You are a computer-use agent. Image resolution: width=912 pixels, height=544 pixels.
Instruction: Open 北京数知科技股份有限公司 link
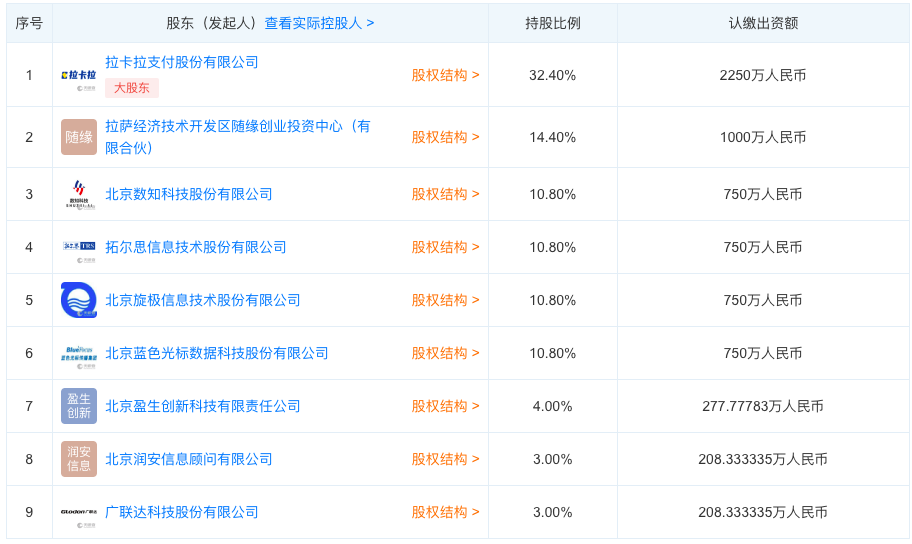pyautogui.click(x=188, y=194)
